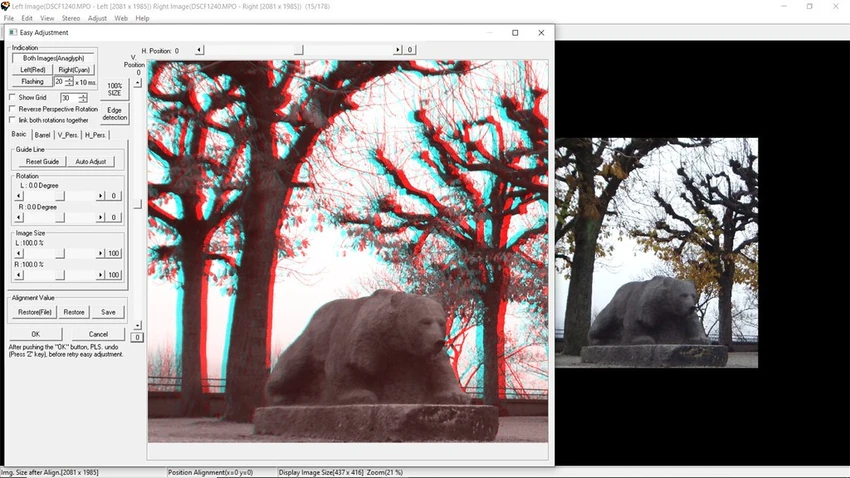Select Both Images(Anaglyph) indication button
Image resolution: width=850 pixels, height=478 pixels.
tap(54, 58)
